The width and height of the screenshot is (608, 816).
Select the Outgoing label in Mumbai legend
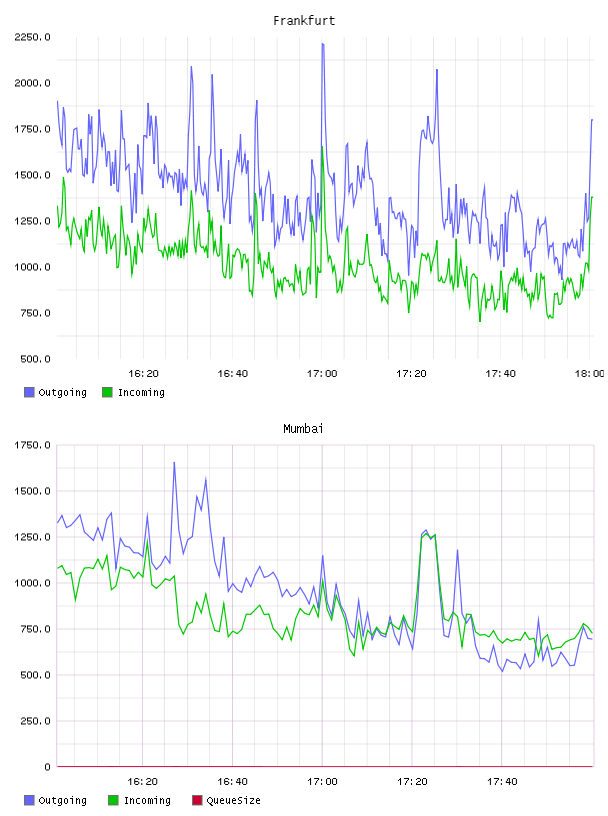click(62, 801)
